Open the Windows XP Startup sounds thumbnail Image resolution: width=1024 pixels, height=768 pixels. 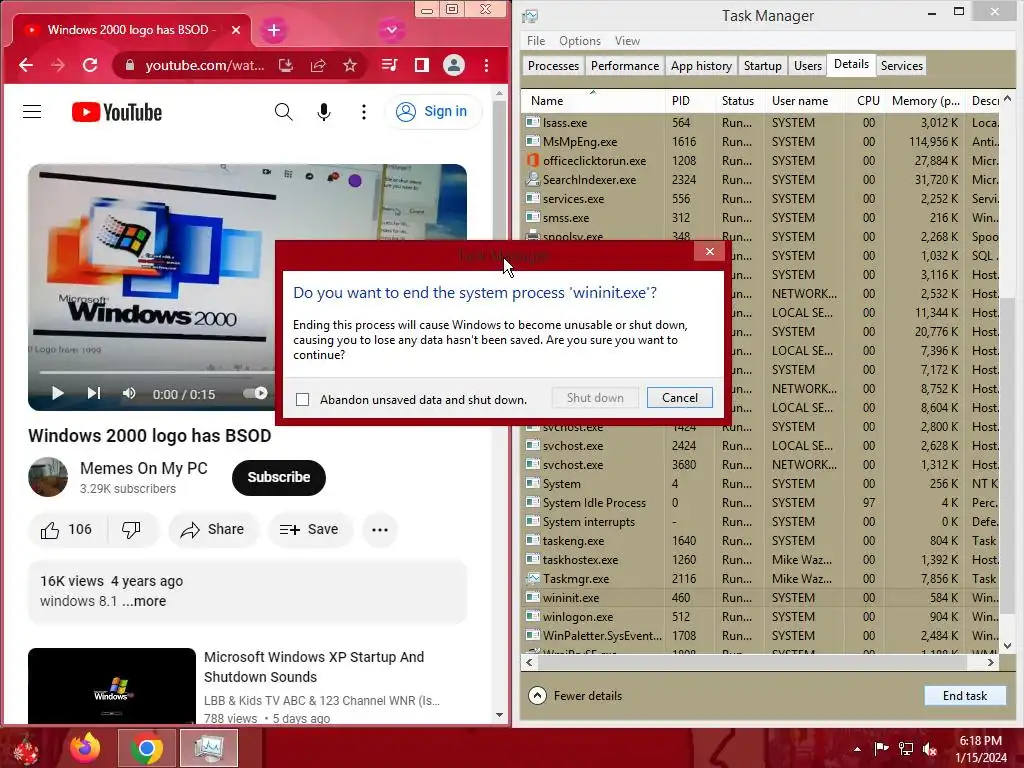112,686
